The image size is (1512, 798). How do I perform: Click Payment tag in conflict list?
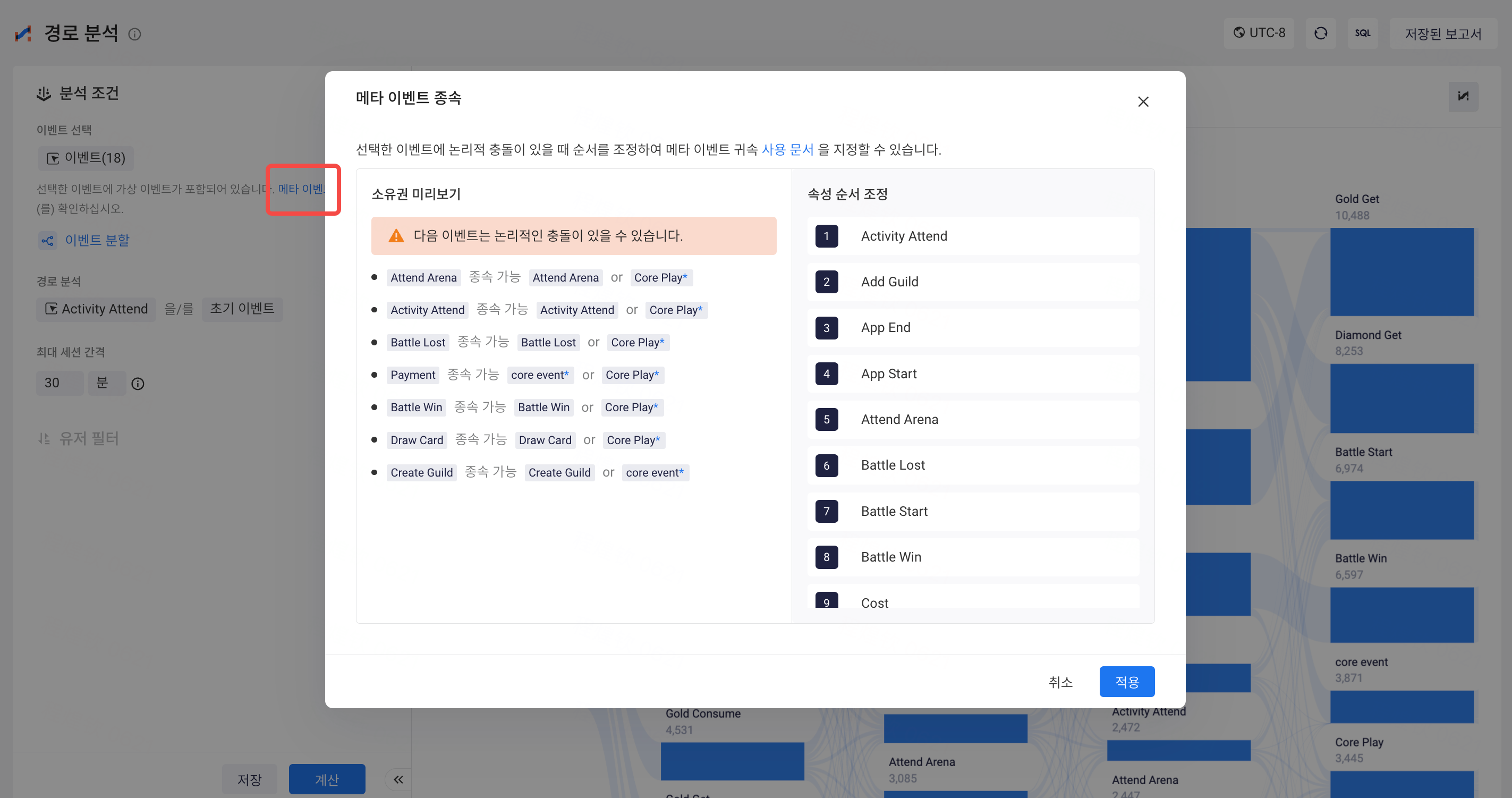coord(413,375)
